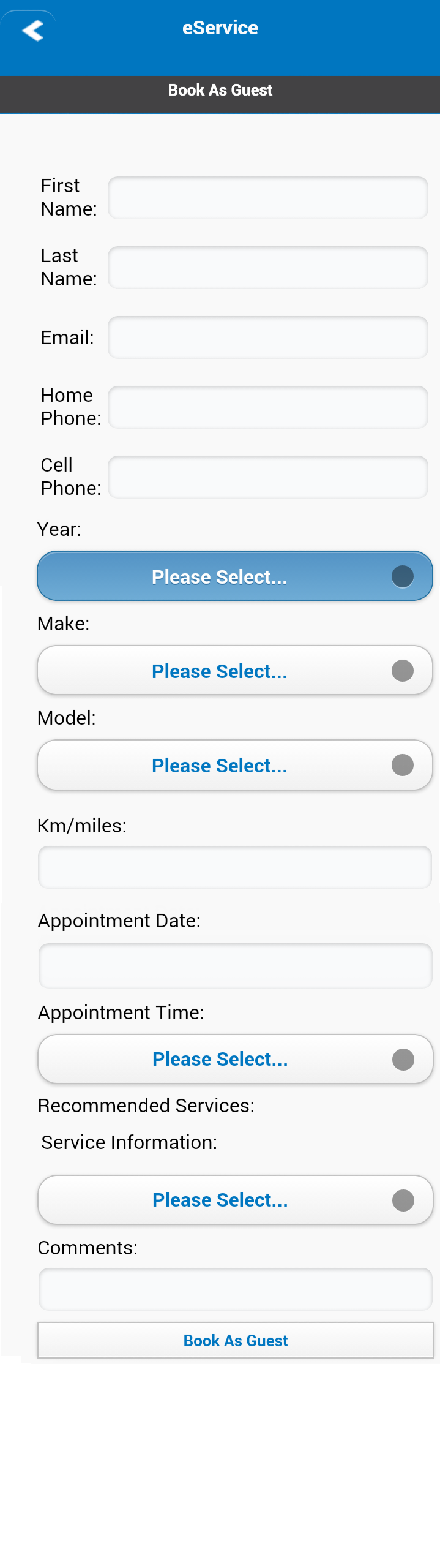Click the Last Name input box

point(268,268)
